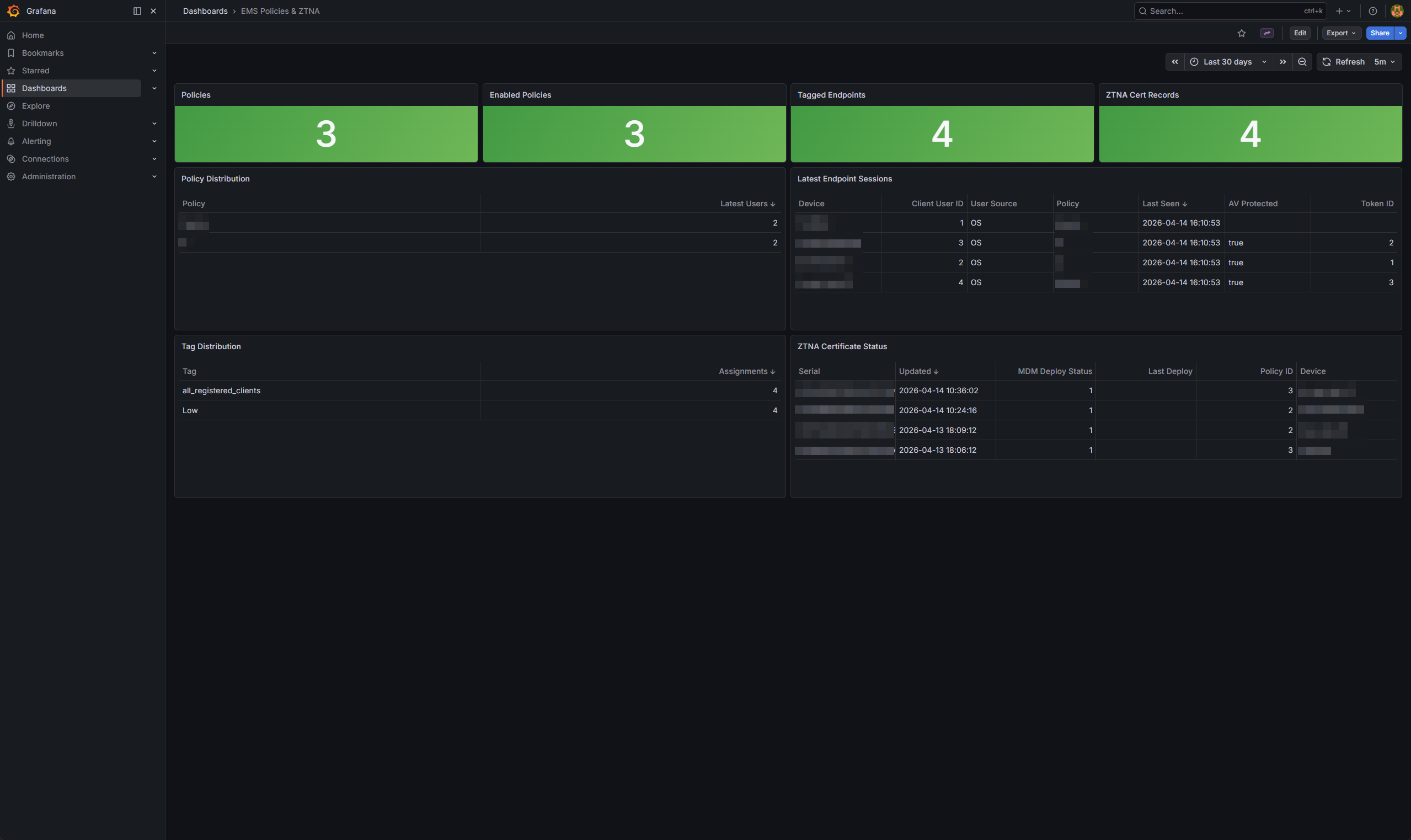This screenshot has height=840, width=1411.
Task: Toggle the sidebar dock icon
Action: (x=137, y=10)
